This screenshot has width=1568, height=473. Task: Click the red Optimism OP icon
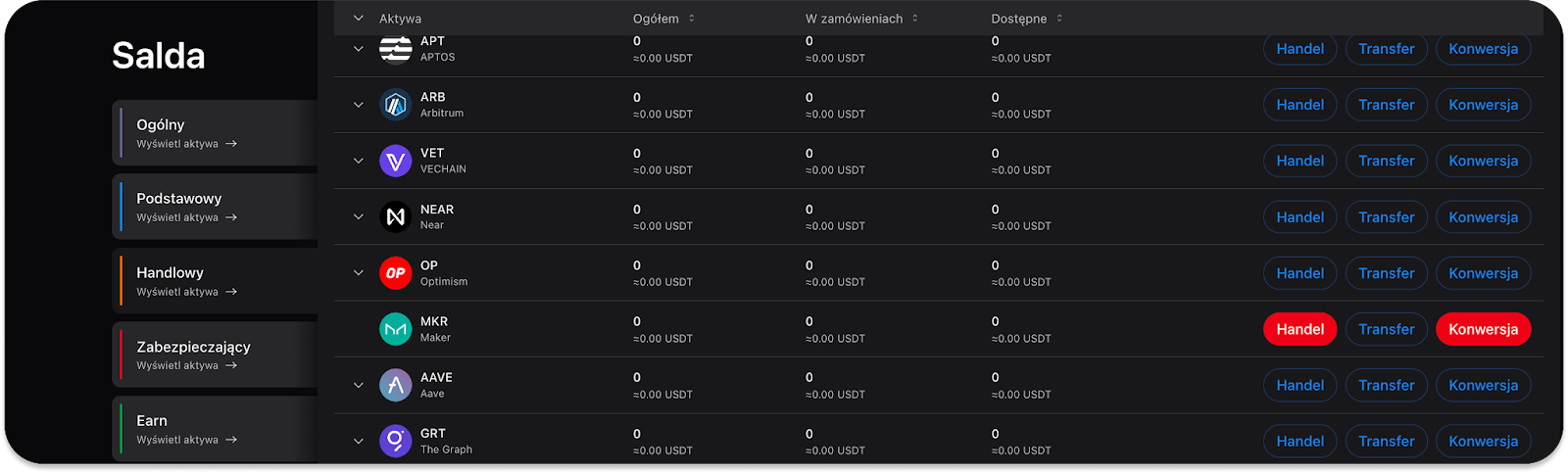[395, 273]
